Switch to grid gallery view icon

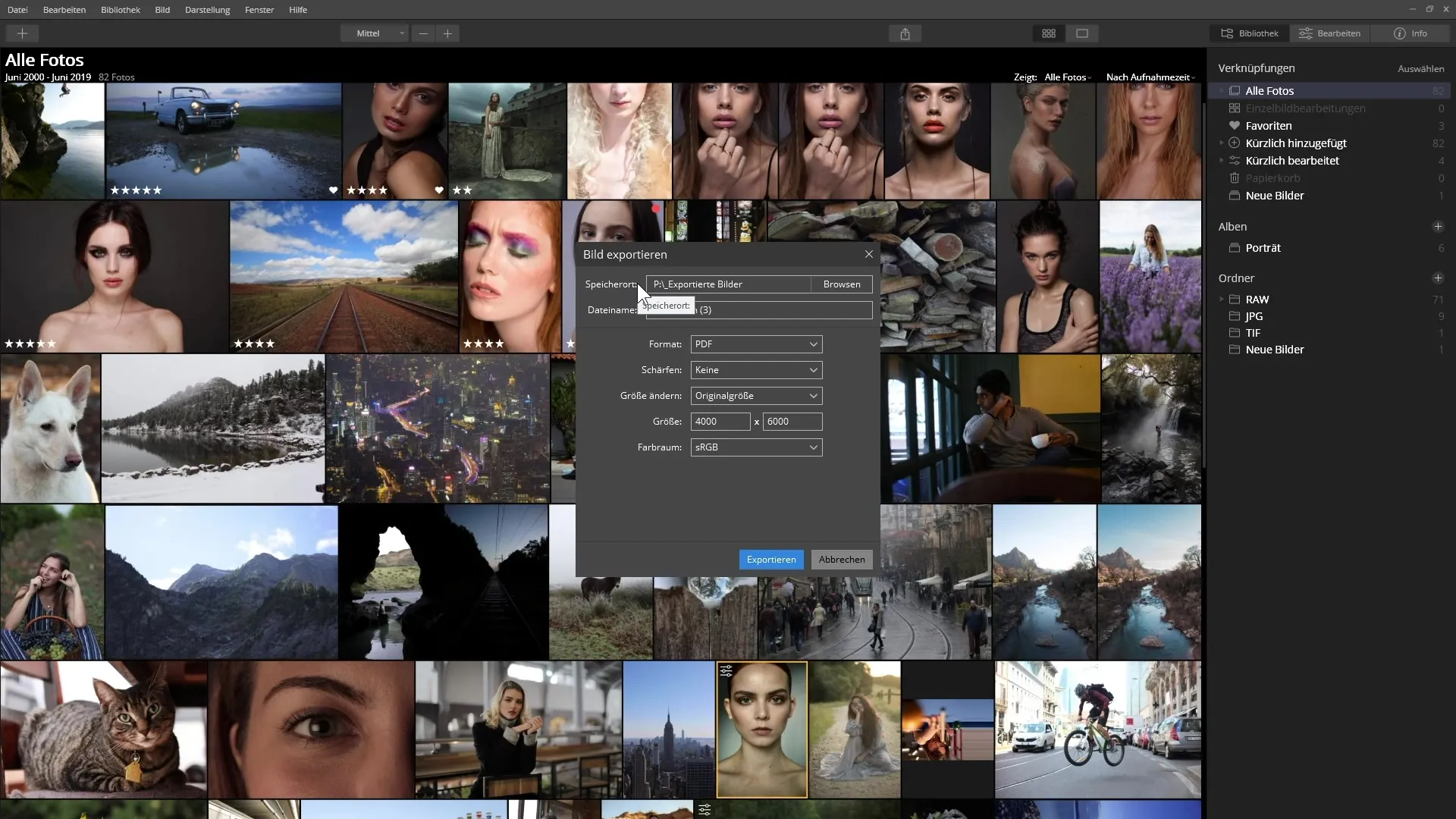(1049, 33)
